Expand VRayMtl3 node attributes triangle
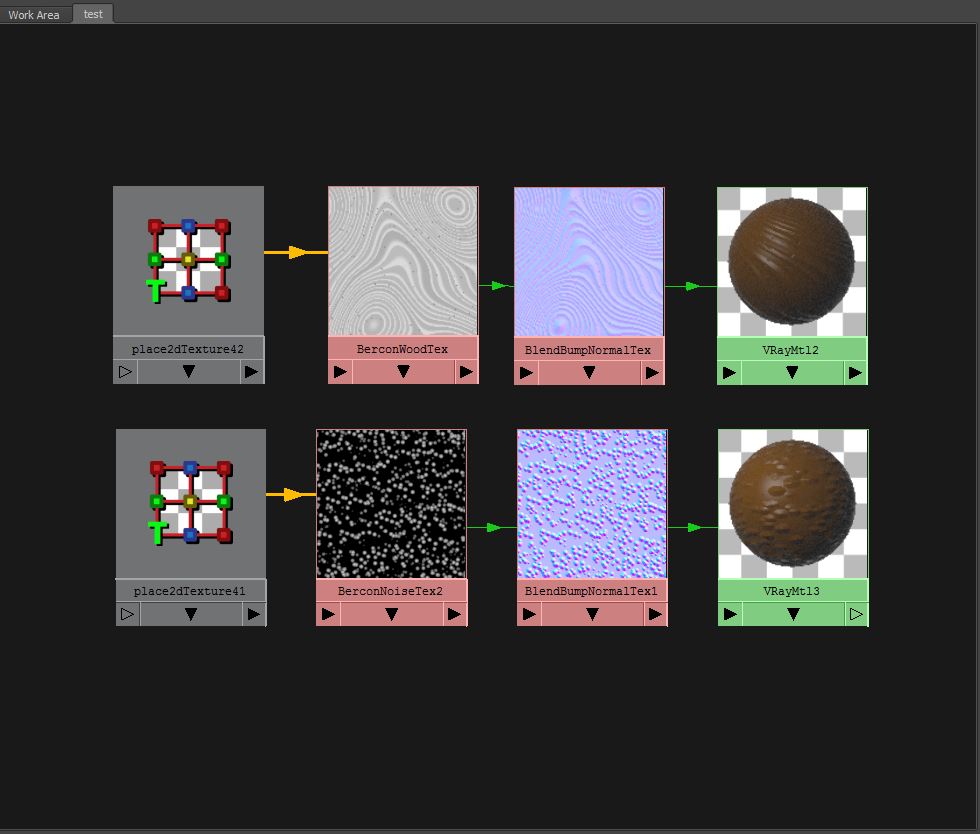The image size is (980, 834). (794, 614)
